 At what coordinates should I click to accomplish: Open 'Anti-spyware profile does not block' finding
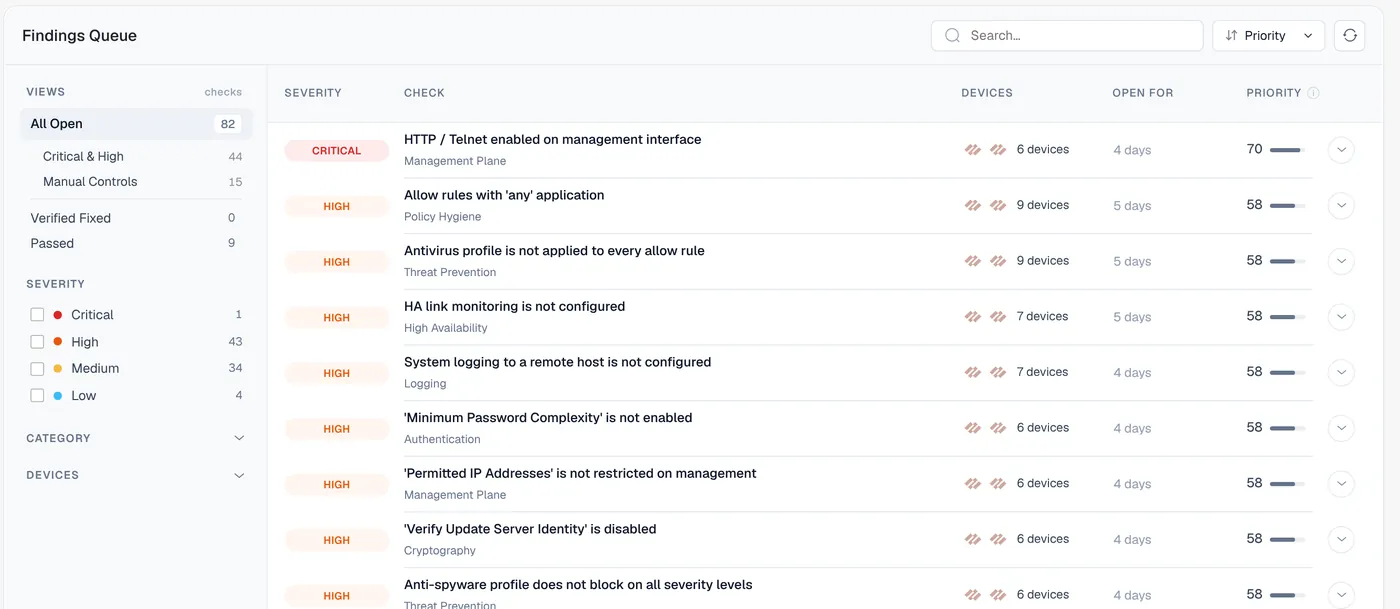(578, 585)
